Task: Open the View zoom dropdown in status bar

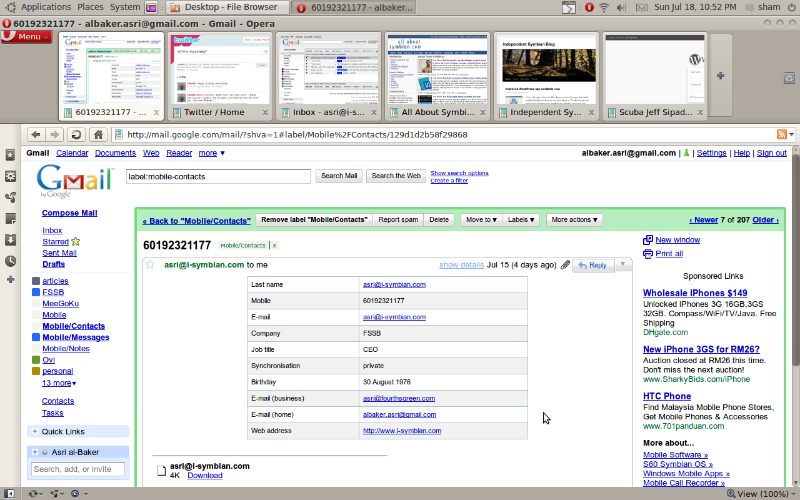Action: [x=760, y=494]
